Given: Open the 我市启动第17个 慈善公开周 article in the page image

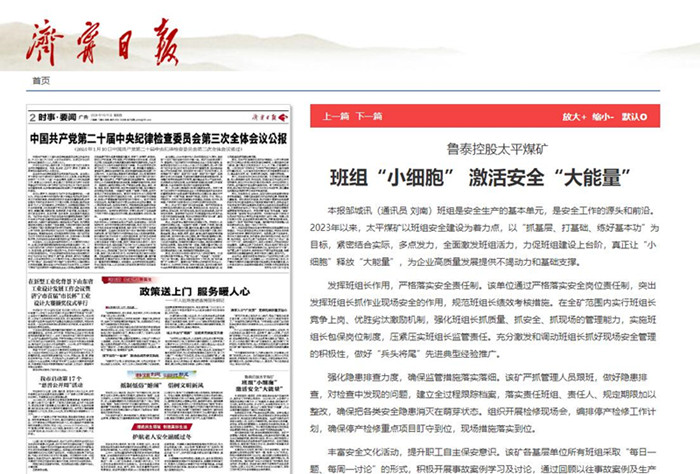Looking at the screenshot, I should 61,382.
